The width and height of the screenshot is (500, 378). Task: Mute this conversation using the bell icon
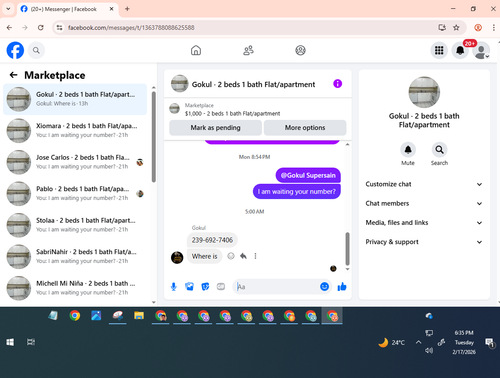(x=408, y=150)
